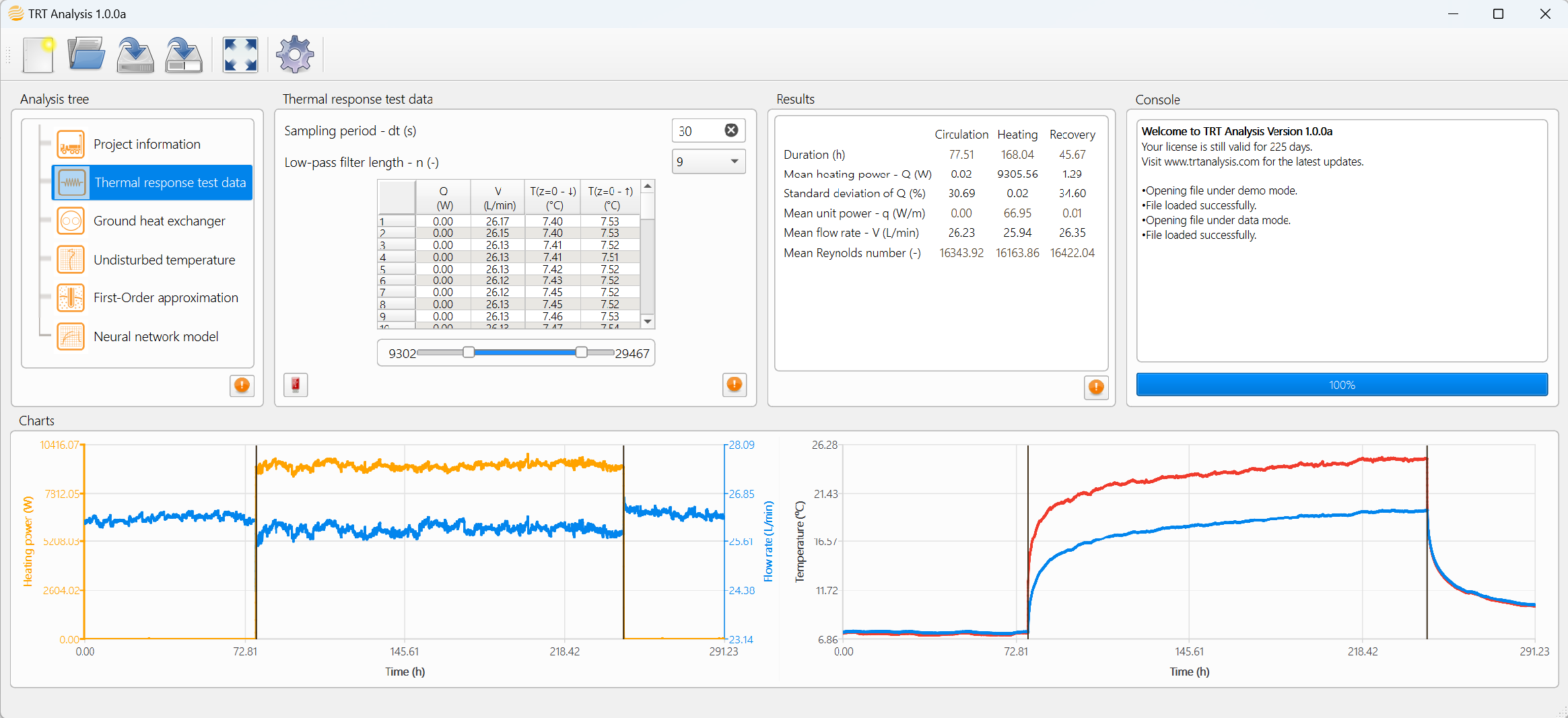Select Thermal response test data item
The height and width of the screenshot is (718, 1568).
click(x=152, y=182)
